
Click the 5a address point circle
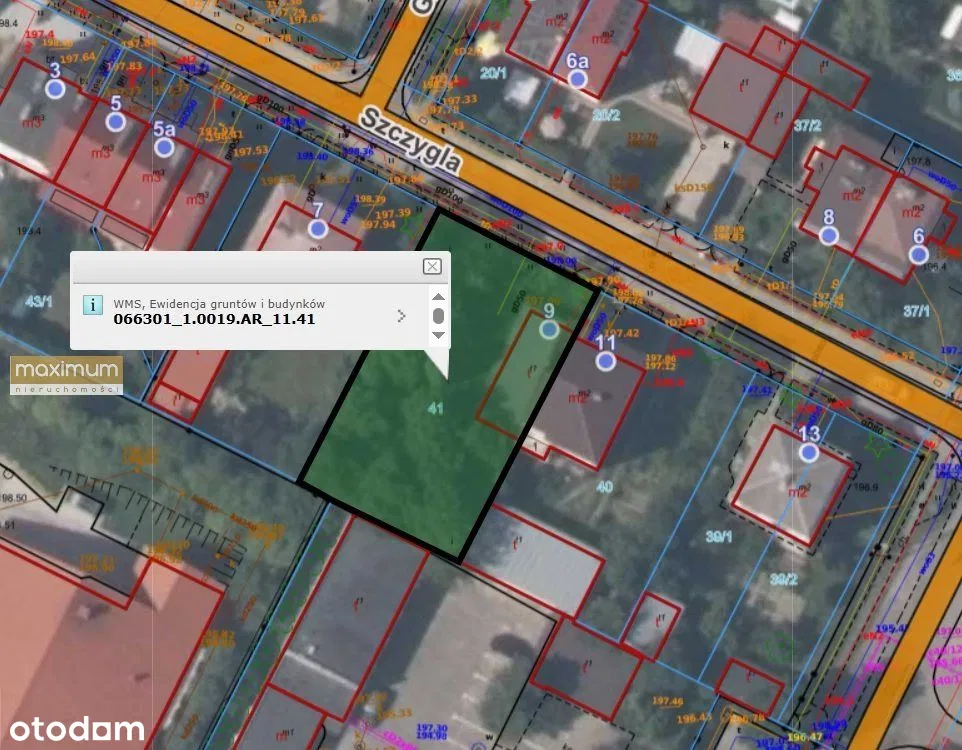pos(164,148)
